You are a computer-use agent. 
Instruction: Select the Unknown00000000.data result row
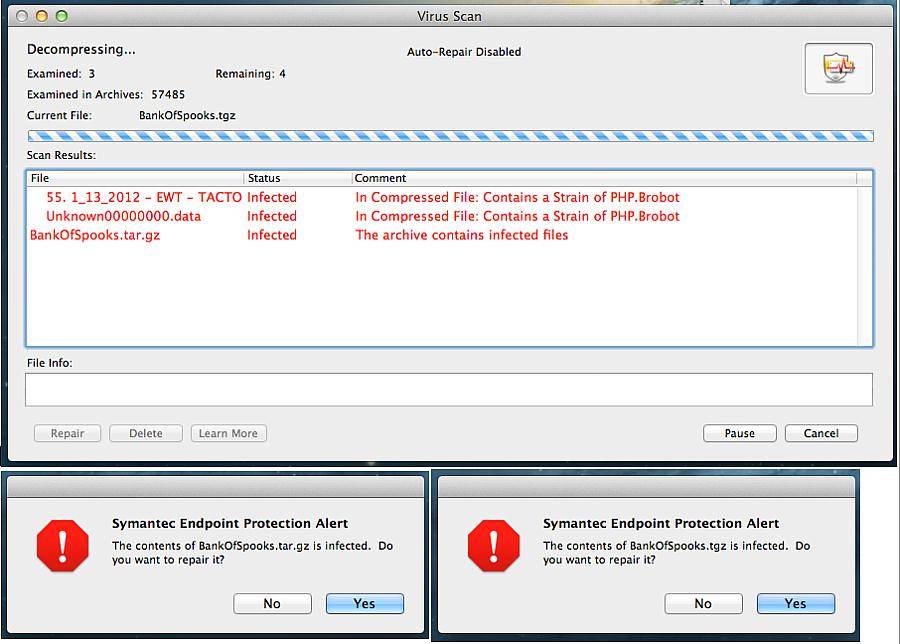click(x=442, y=216)
